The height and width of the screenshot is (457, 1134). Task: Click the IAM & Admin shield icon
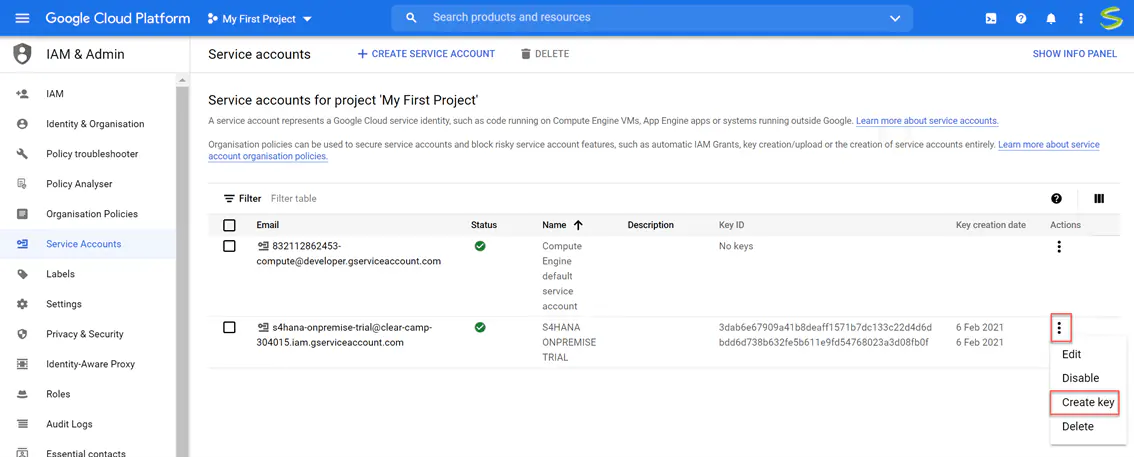[x=23, y=54]
